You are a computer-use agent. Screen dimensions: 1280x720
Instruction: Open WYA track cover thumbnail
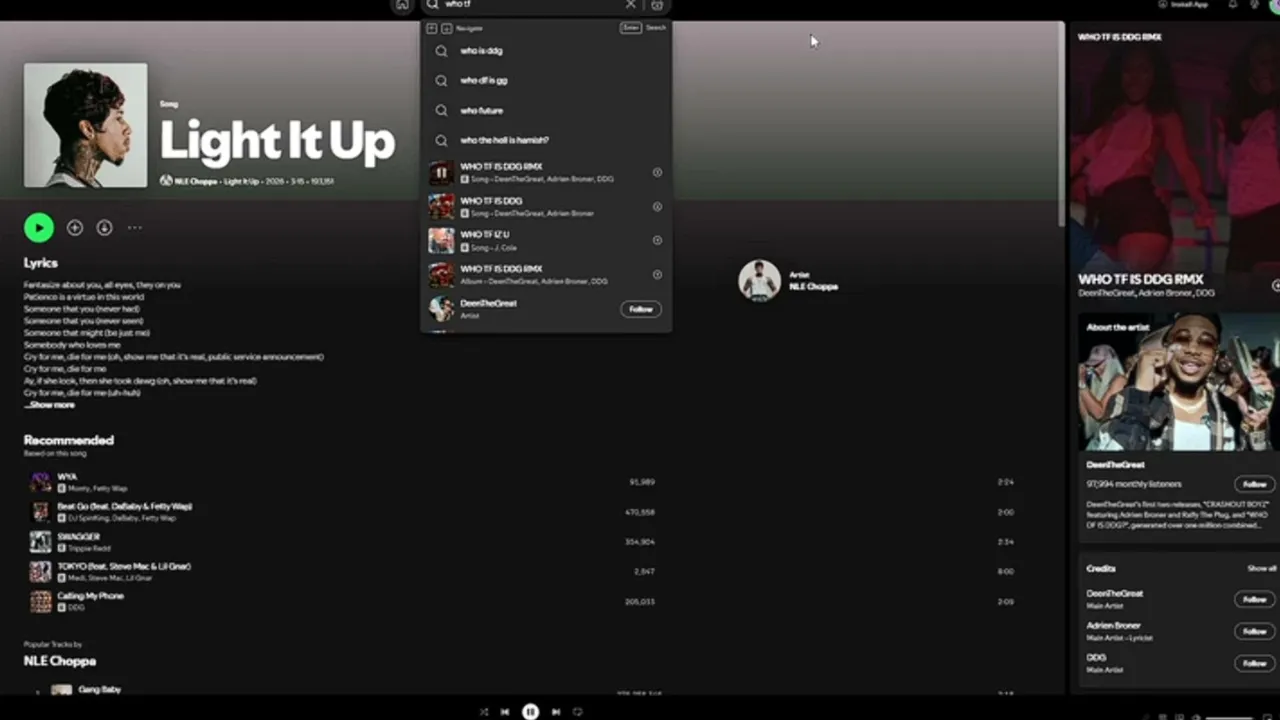41,482
